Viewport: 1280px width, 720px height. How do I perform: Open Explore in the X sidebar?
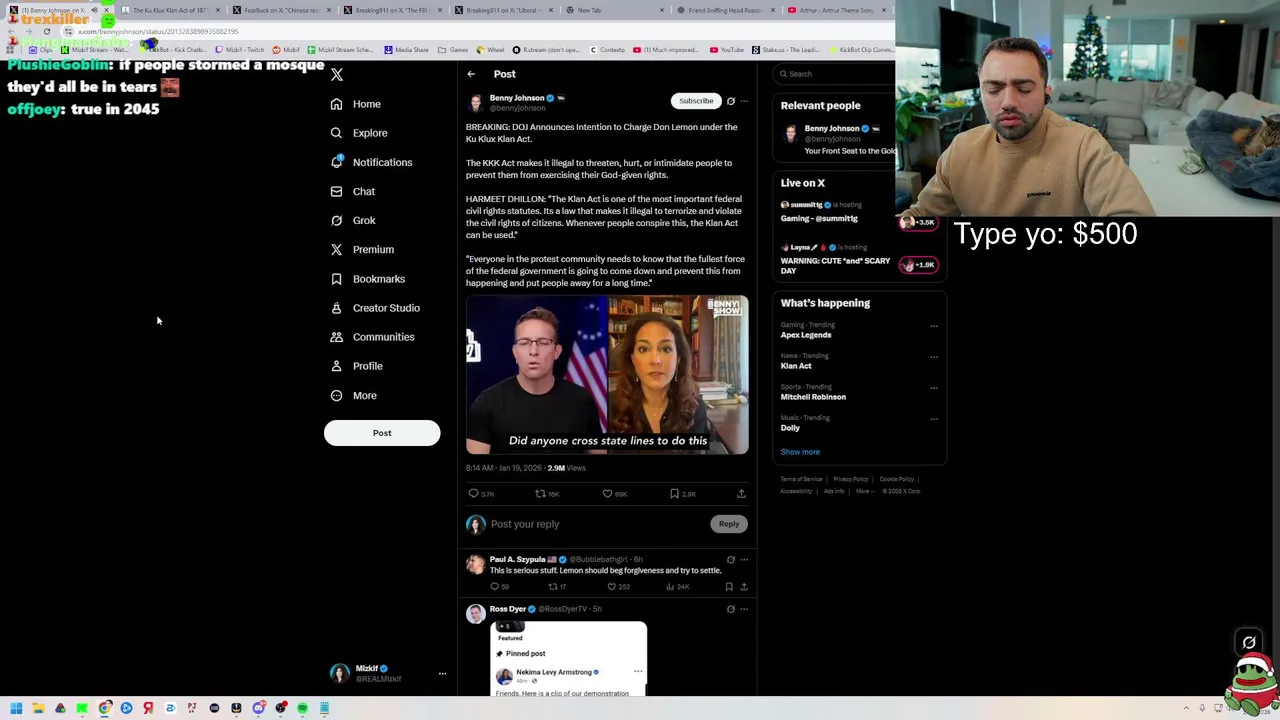pyautogui.click(x=359, y=133)
